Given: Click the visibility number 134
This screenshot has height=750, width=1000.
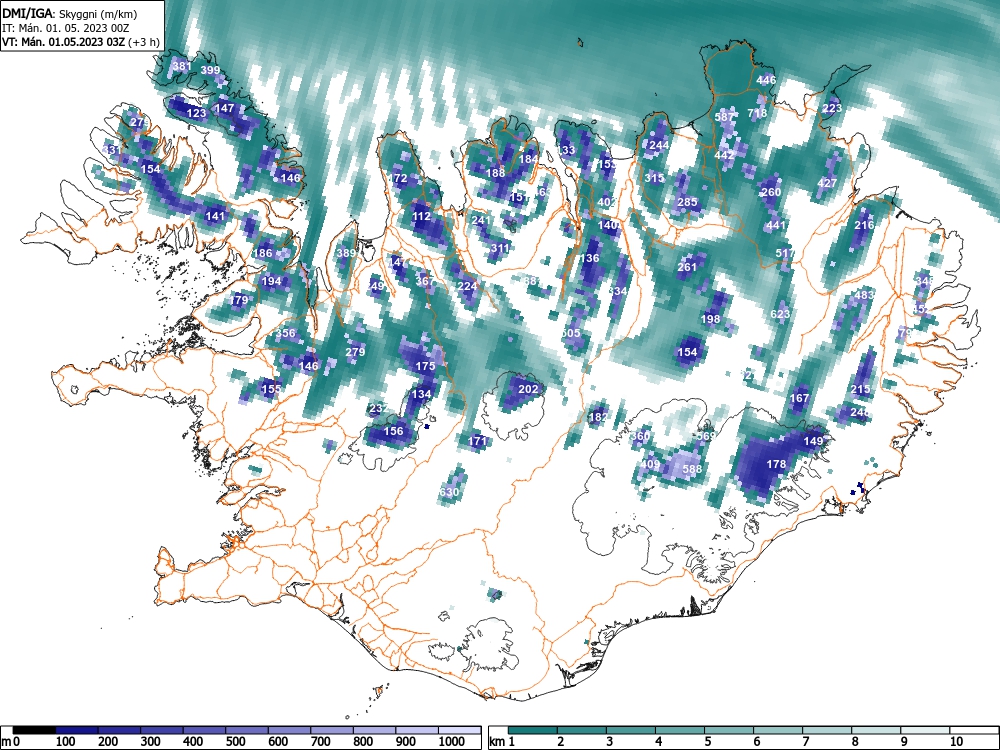Looking at the screenshot, I should [x=421, y=394].
